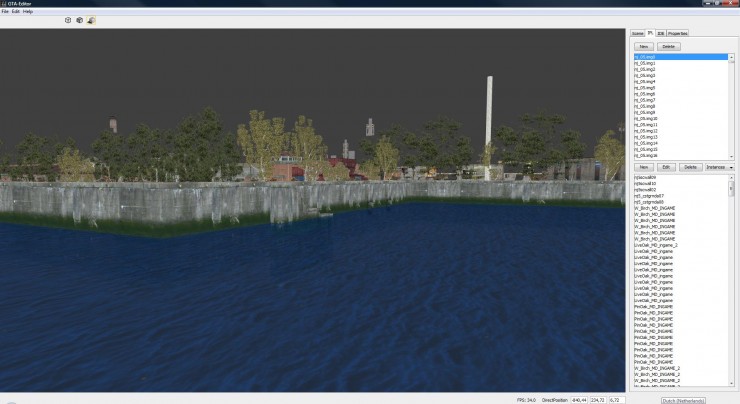
Task: Click the Dutch (Netherlands) language button
Action: pyautogui.click(x=683, y=401)
